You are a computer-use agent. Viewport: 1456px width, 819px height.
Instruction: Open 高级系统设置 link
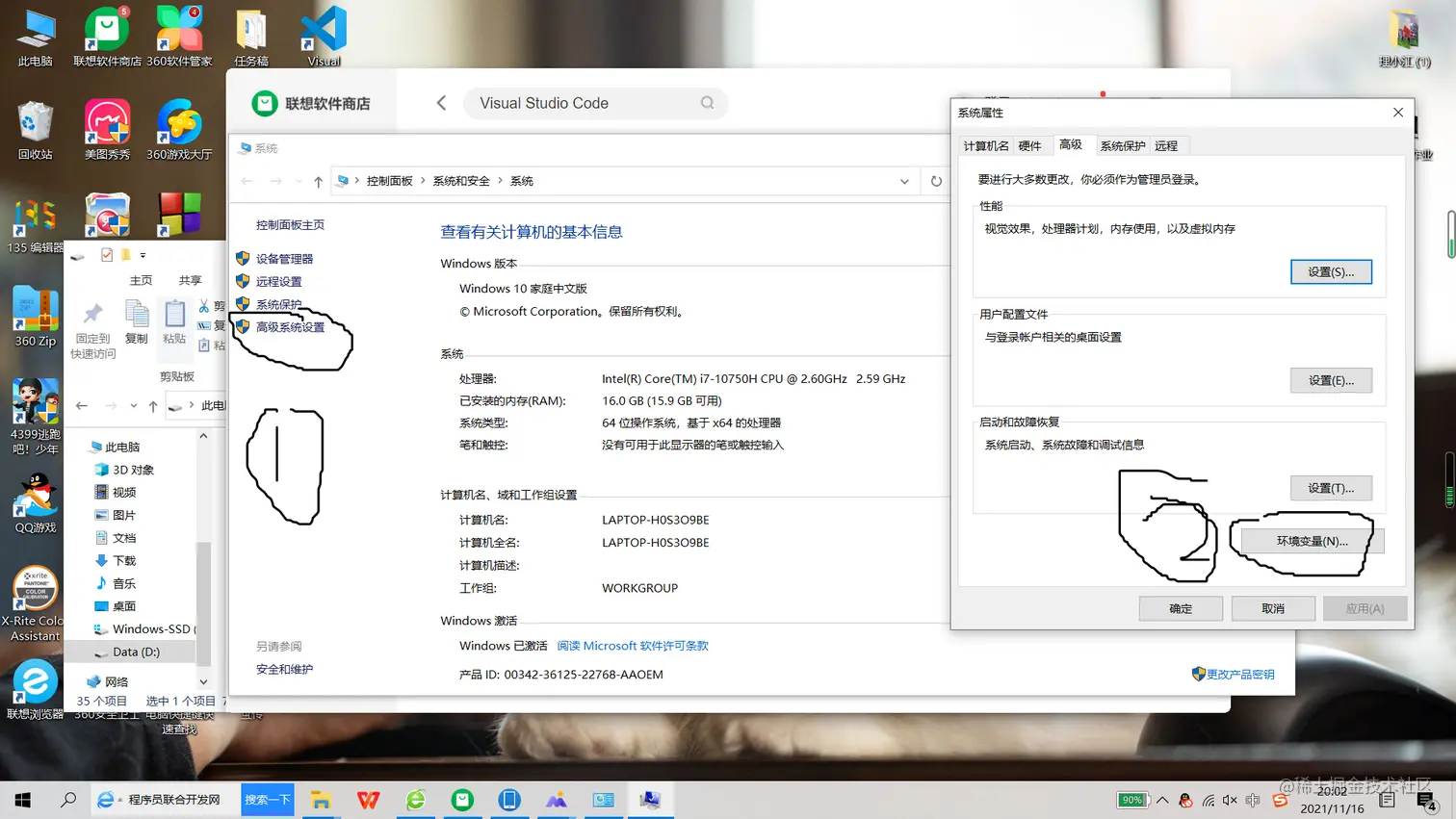(x=290, y=327)
